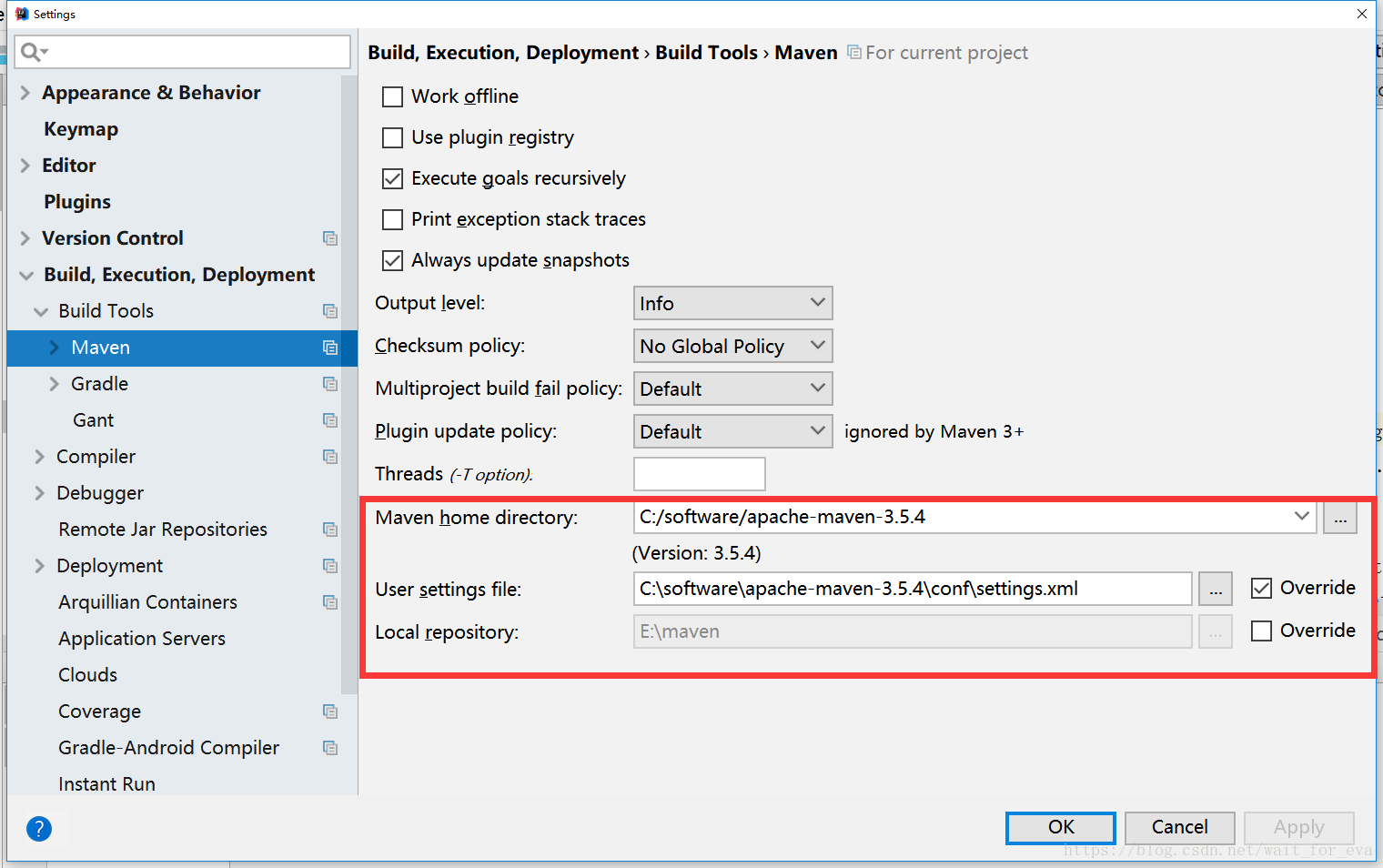Click project-level icon next to Gradle-Android Compiler
The width and height of the screenshot is (1383, 868).
point(330,748)
